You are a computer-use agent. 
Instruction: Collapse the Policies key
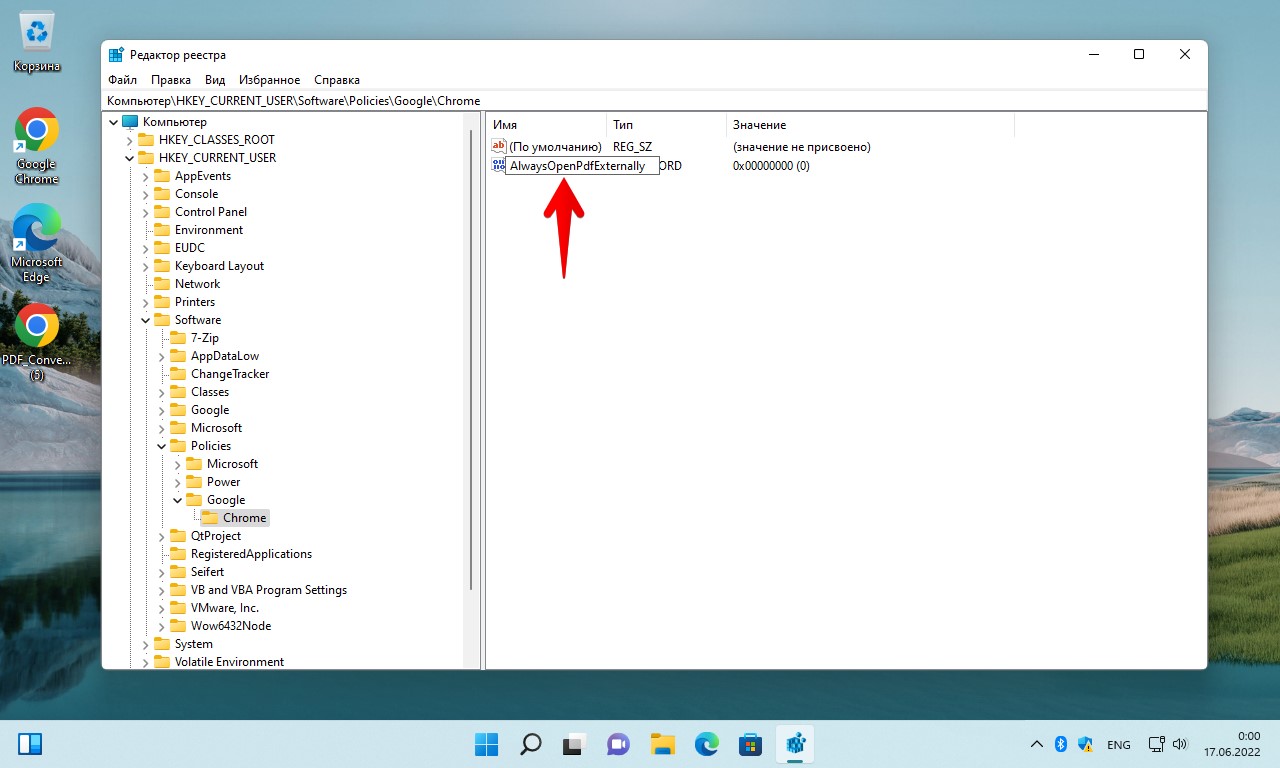click(161, 446)
